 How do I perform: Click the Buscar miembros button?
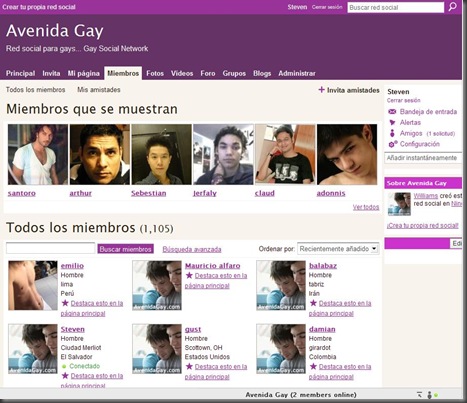pyautogui.click(x=126, y=249)
